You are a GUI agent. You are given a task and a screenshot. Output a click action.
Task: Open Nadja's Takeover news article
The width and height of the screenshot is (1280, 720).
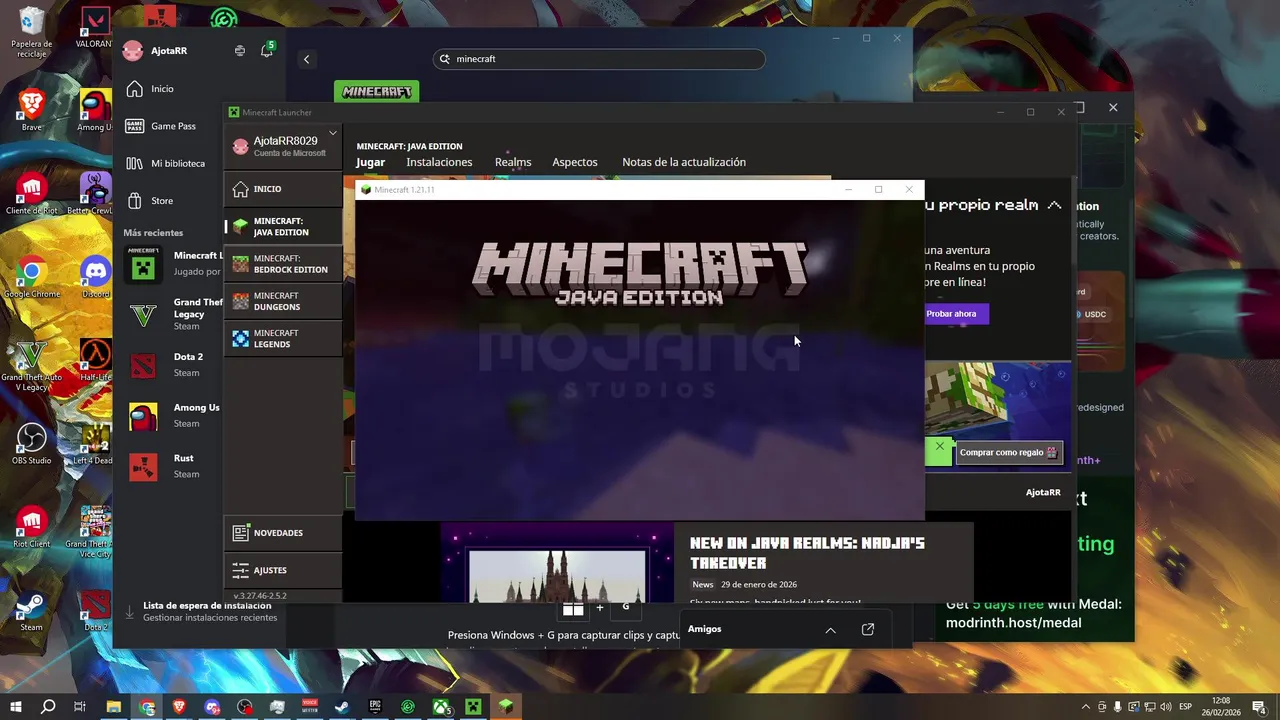(x=807, y=553)
